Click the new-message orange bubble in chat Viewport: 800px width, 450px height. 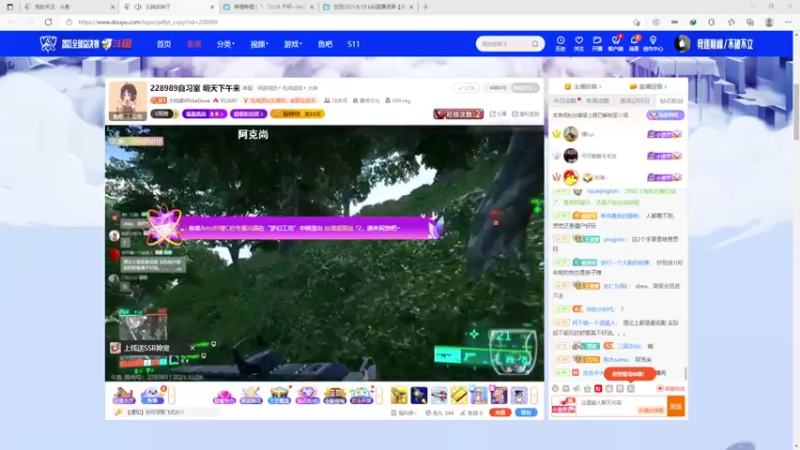point(630,374)
